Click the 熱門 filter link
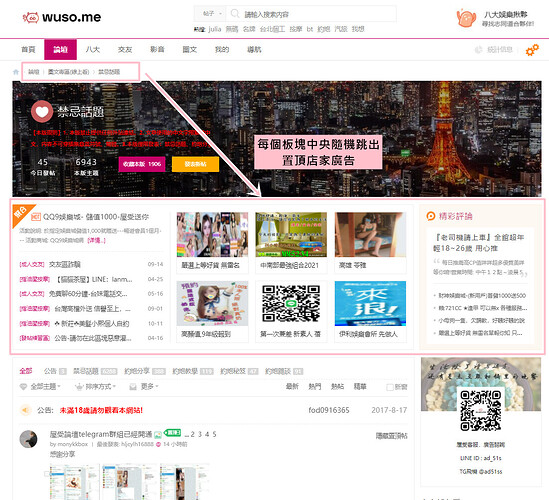Screen dimensions: 549x500 pos(315,387)
